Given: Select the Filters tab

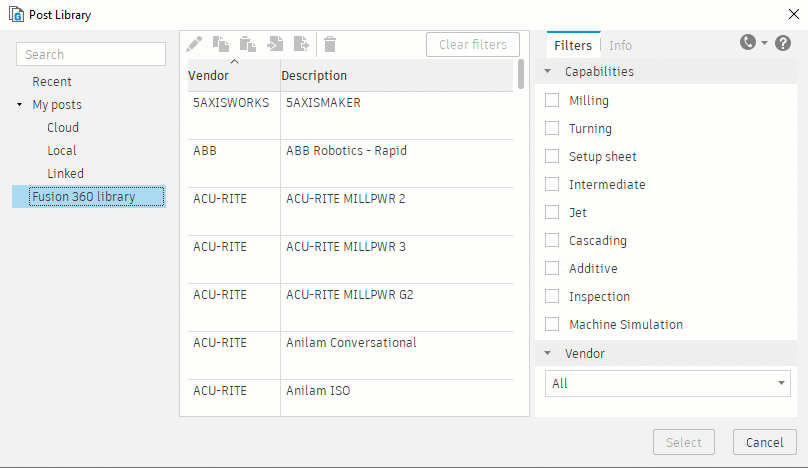Looking at the screenshot, I should click(x=573, y=45).
